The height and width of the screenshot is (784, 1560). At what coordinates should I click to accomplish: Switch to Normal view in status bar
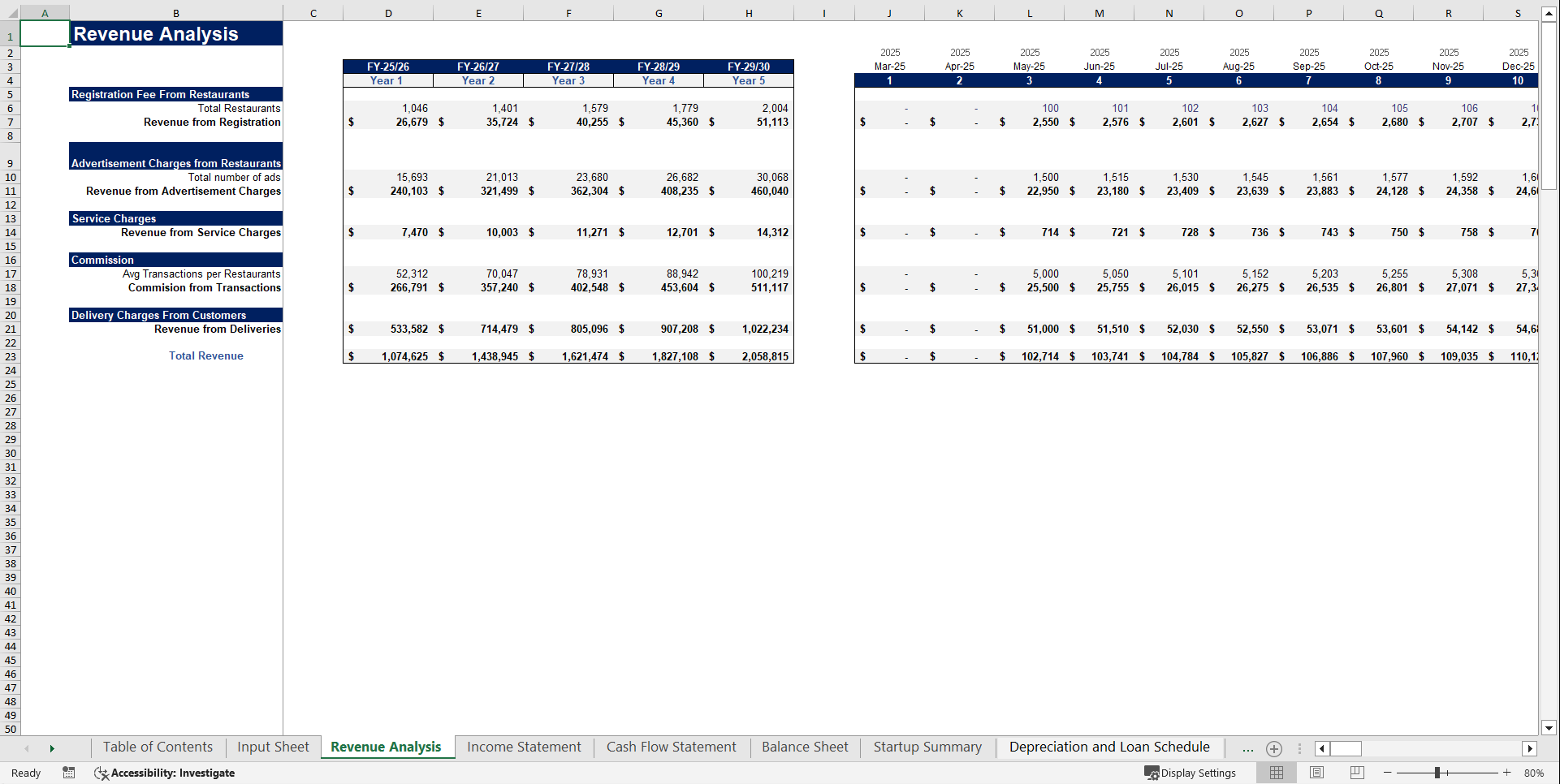click(1276, 773)
